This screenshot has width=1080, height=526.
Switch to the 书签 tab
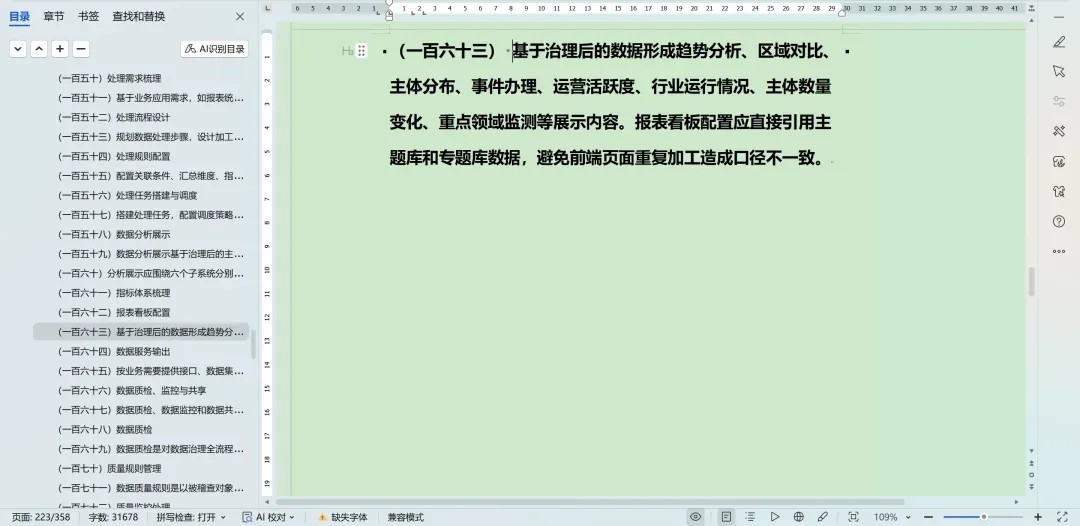(88, 17)
